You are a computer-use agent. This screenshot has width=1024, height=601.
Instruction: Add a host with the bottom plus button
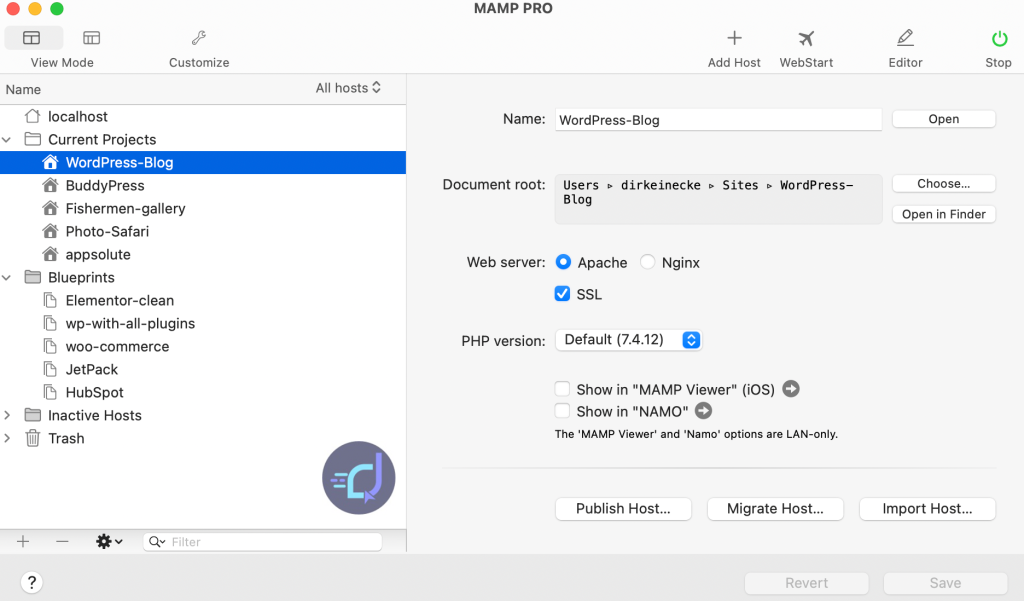click(x=23, y=542)
